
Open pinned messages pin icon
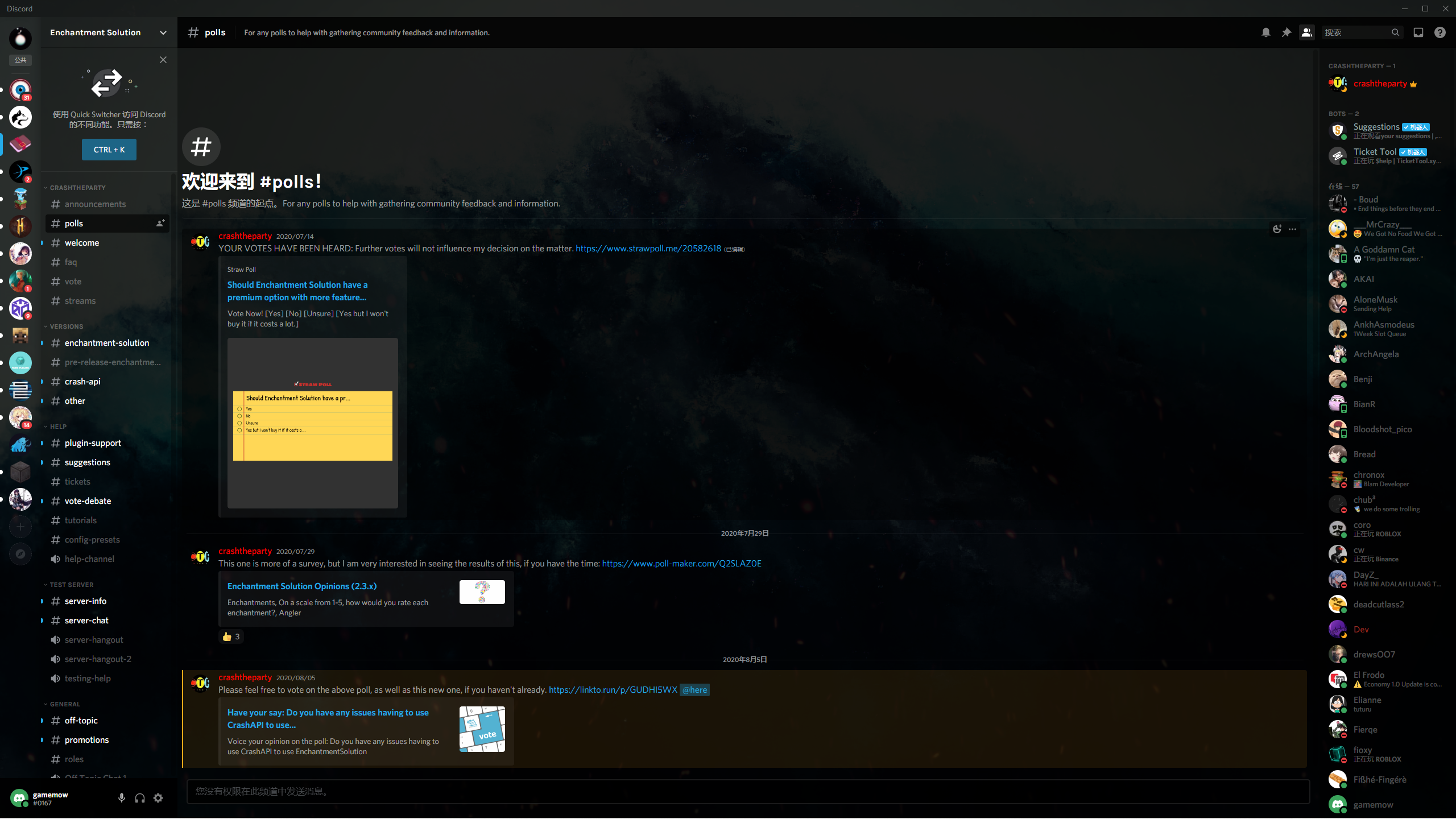point(1286,32)
